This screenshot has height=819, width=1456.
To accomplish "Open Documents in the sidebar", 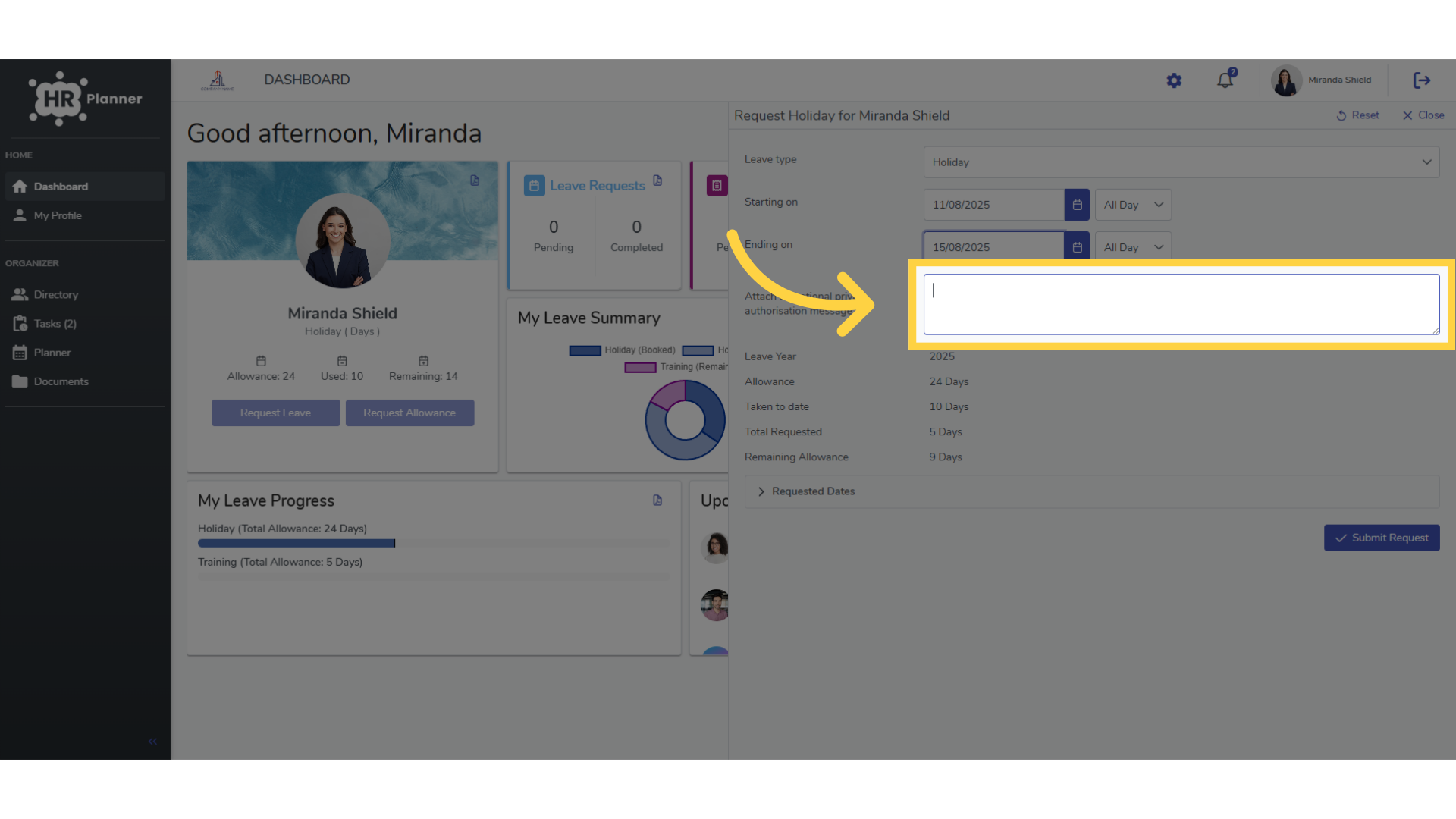I will (x=85, y=381).
